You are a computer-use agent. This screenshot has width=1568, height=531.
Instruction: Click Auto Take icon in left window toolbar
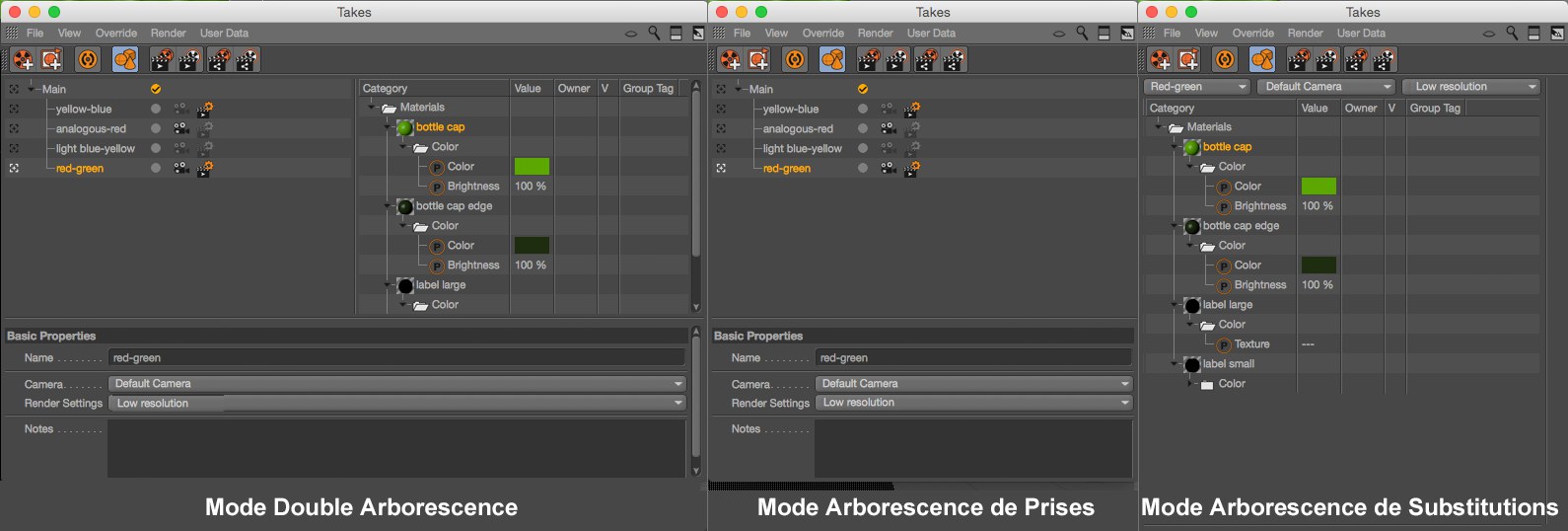coord(88,59)
